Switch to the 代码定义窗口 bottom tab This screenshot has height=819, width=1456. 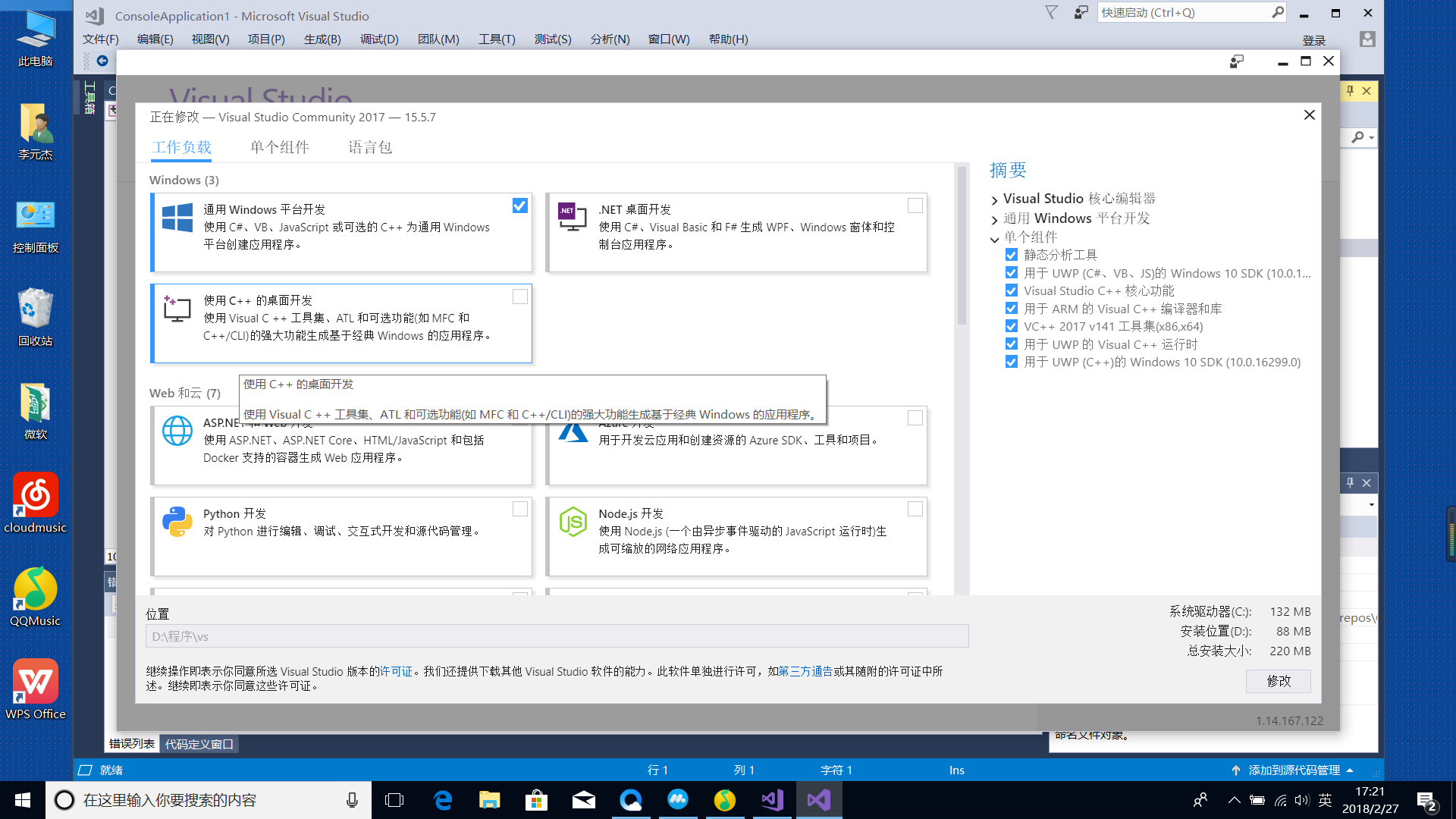[199, 744]
